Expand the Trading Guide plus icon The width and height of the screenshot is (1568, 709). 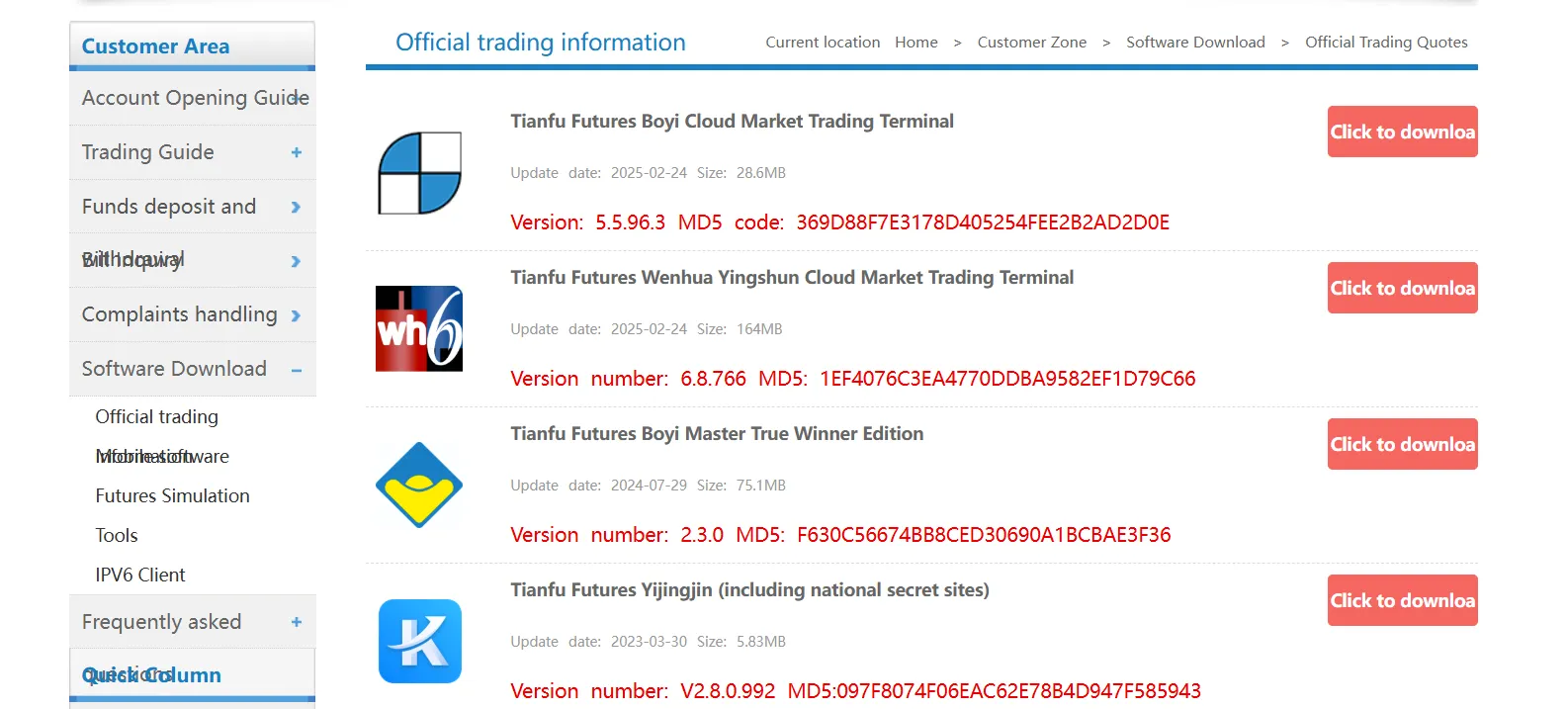tap(297, 152)
